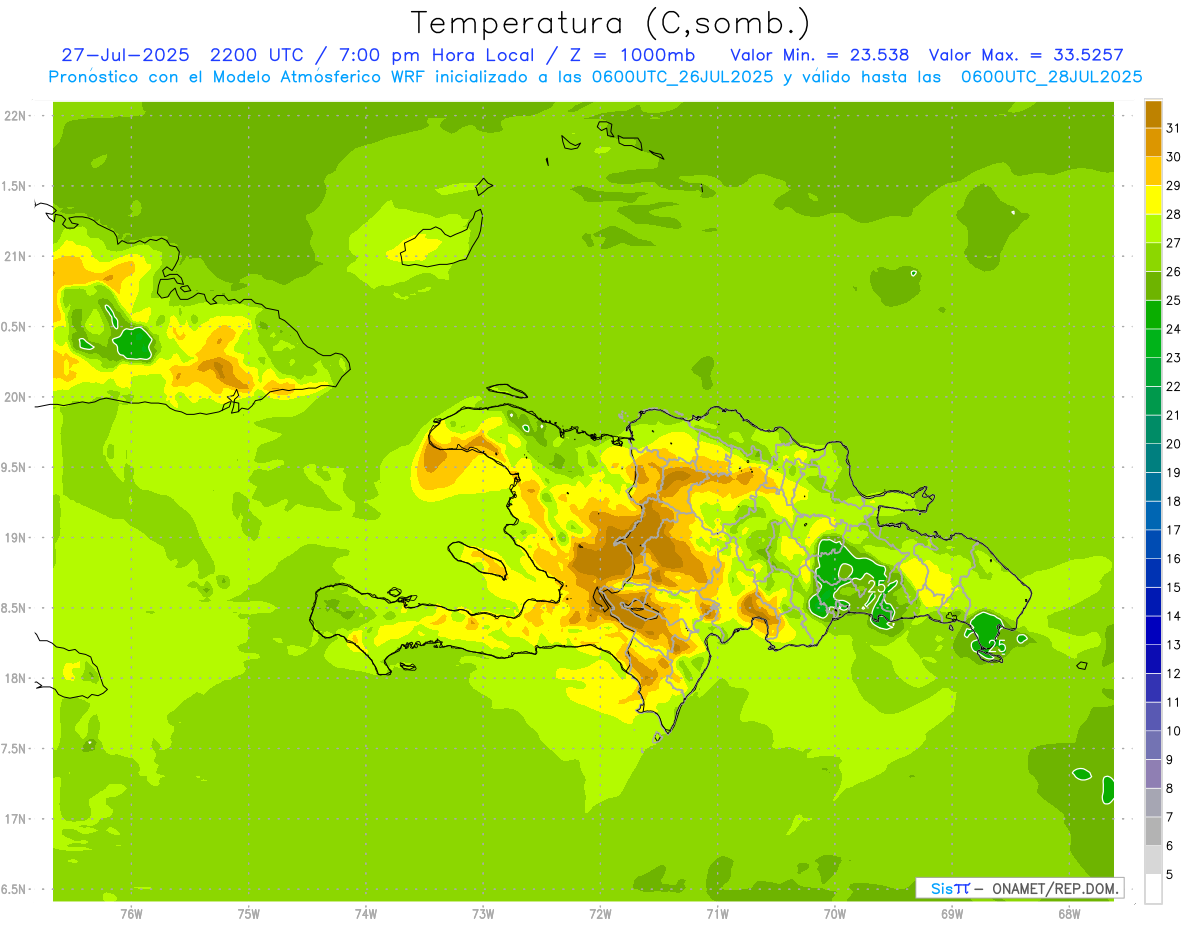The height and width of the screenshot is (927, 1200).
Task: Click the "70W" longitude label
Action: (835, 913)
